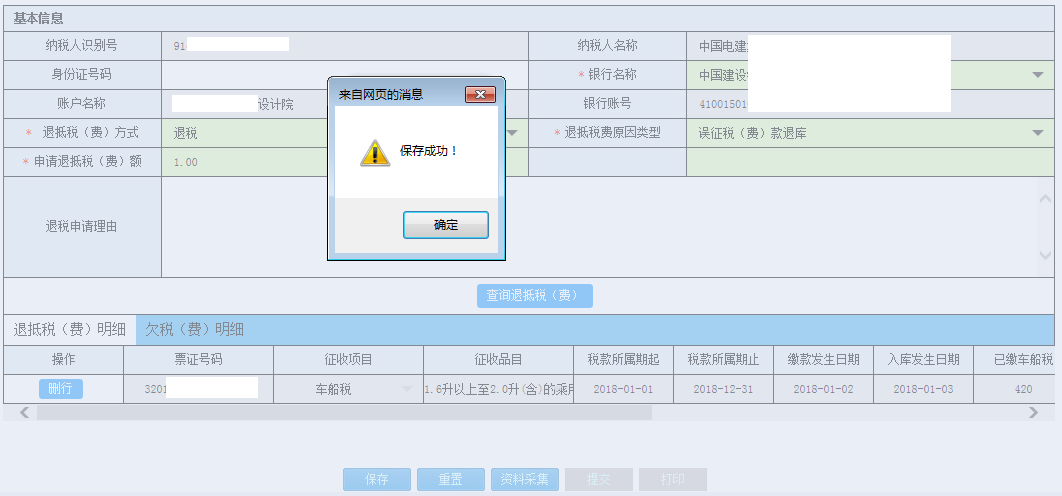Click the 查询退抵税(费) button
The width and height of the screenshot is (1062, 496).
(534, 295)
